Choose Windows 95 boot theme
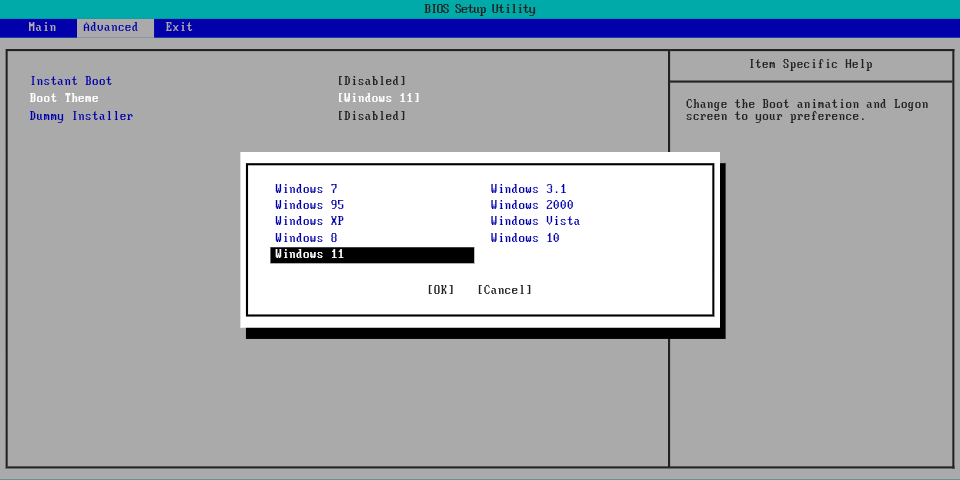960x480 pixels. coord(310,205)
